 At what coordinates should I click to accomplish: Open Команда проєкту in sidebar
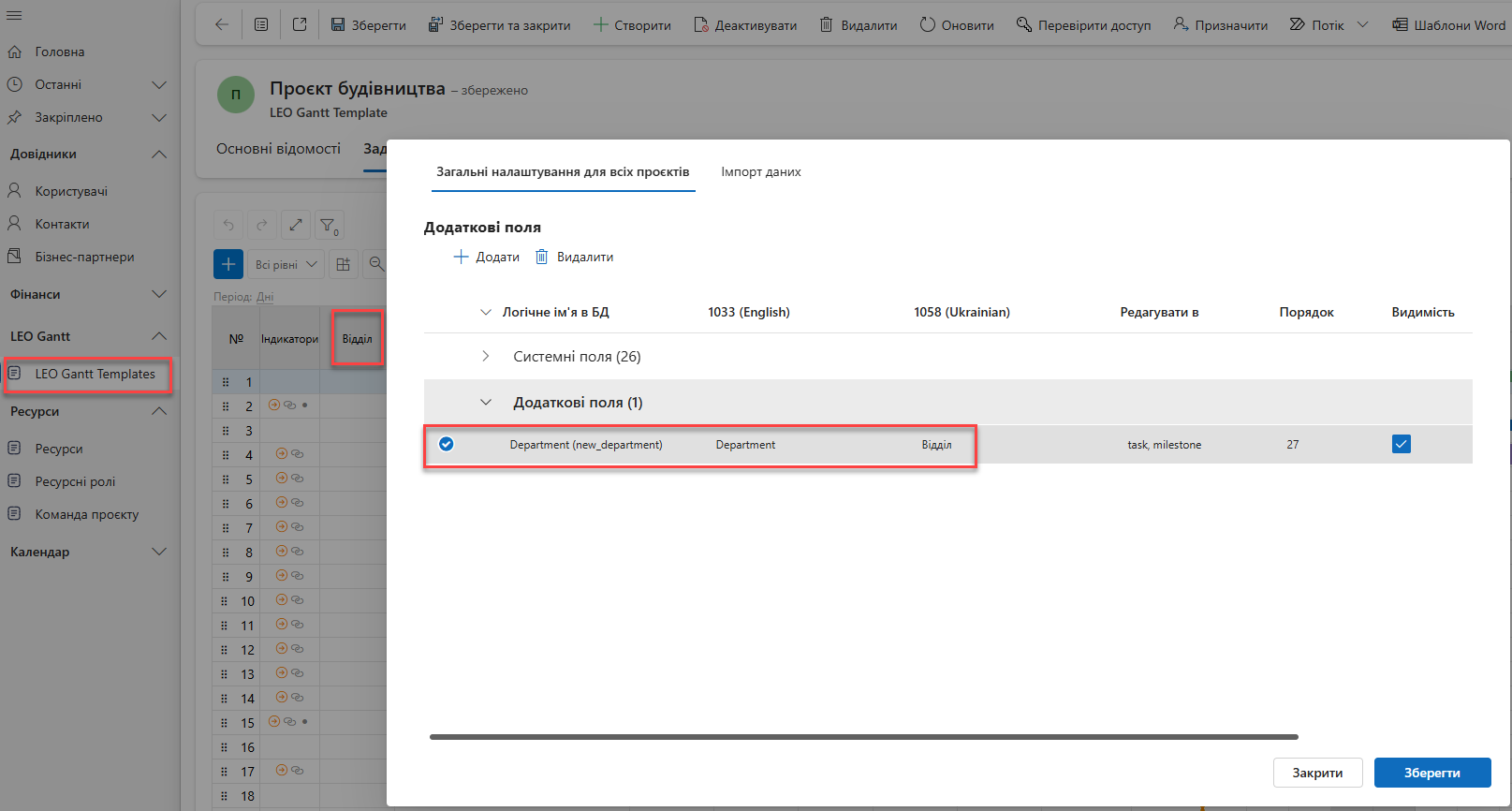[89, 514]
